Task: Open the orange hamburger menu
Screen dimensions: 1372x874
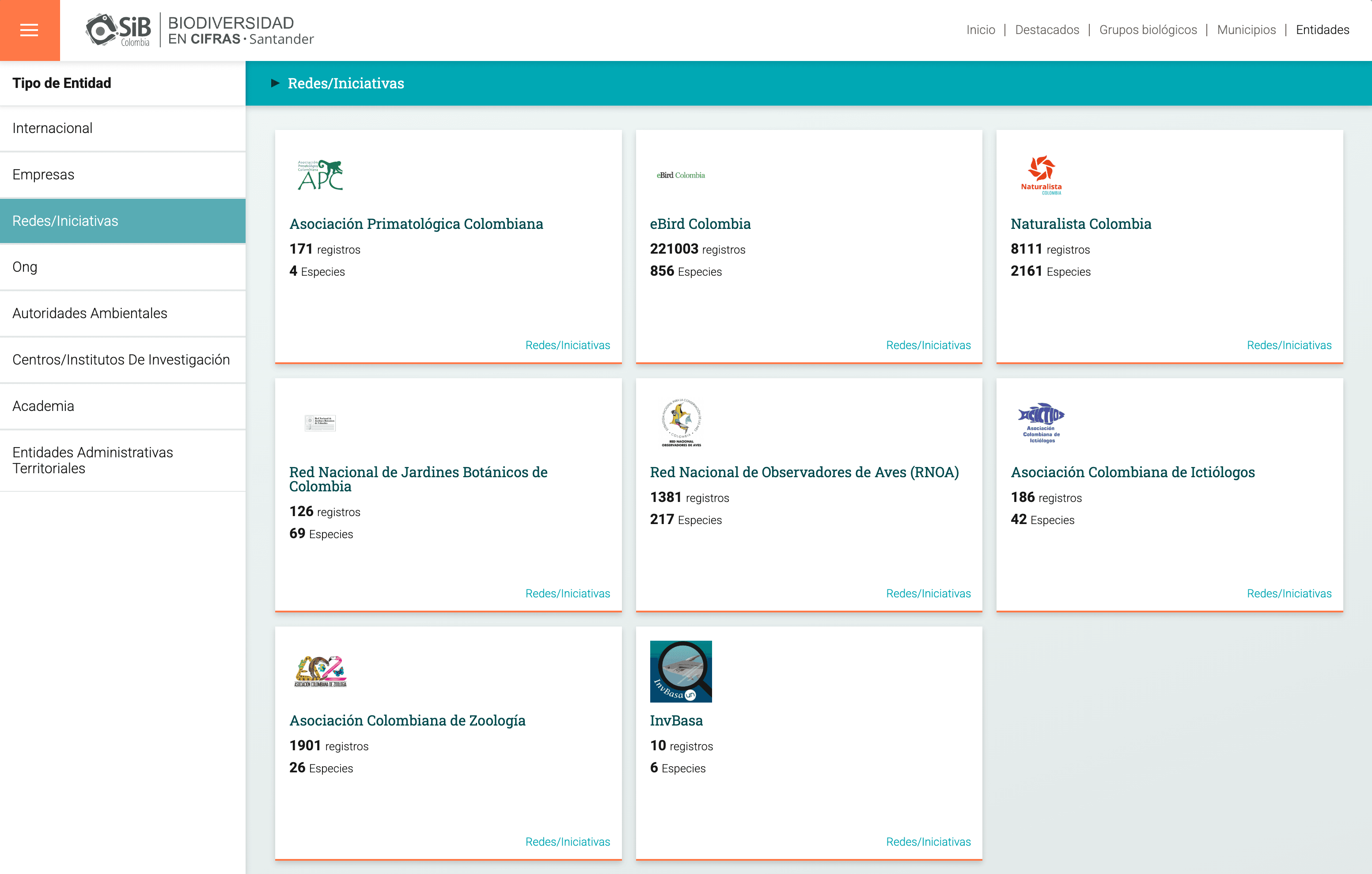Action: click(30, 30)
